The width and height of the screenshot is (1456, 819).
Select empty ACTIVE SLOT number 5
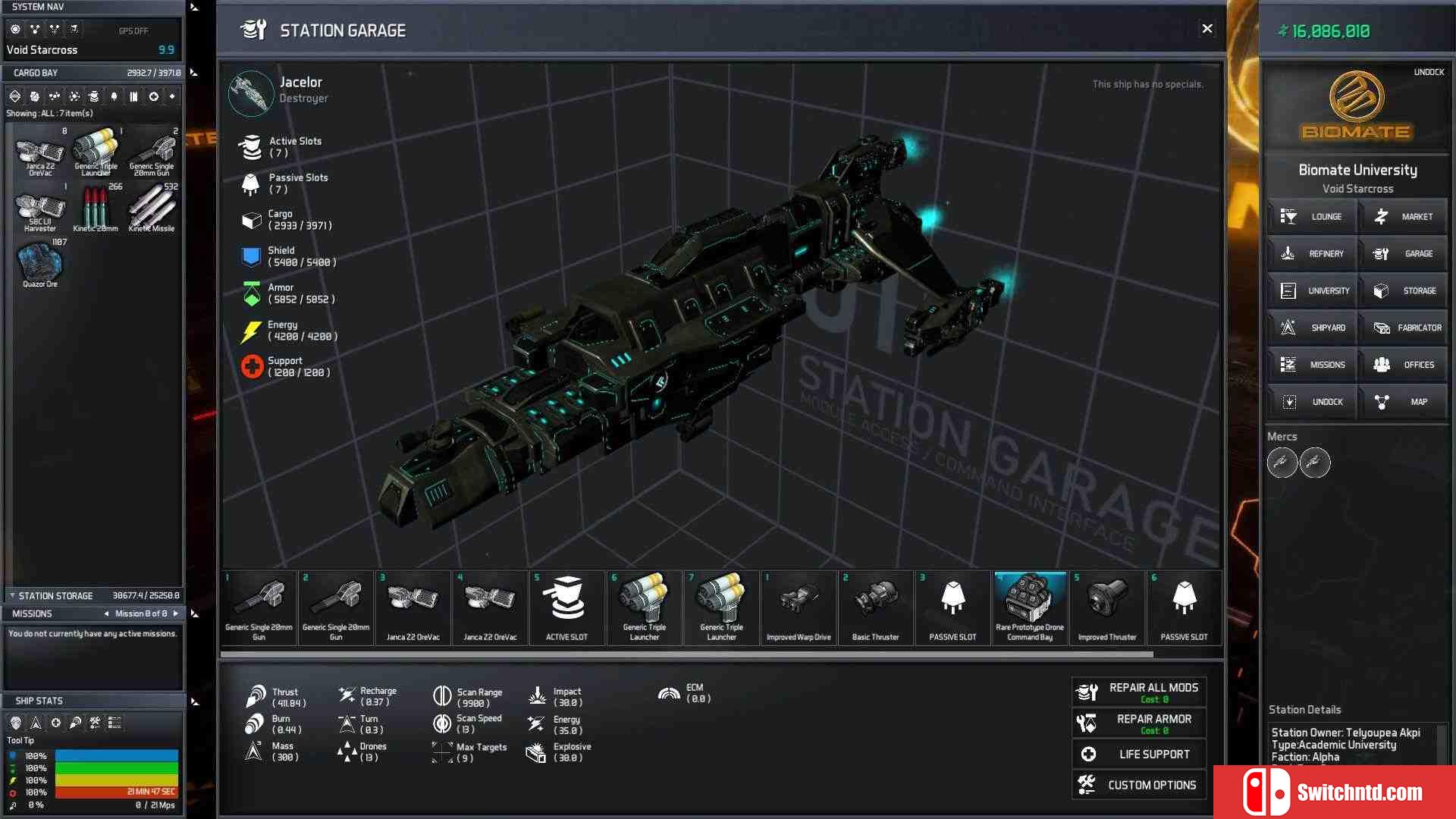(567, 607)
